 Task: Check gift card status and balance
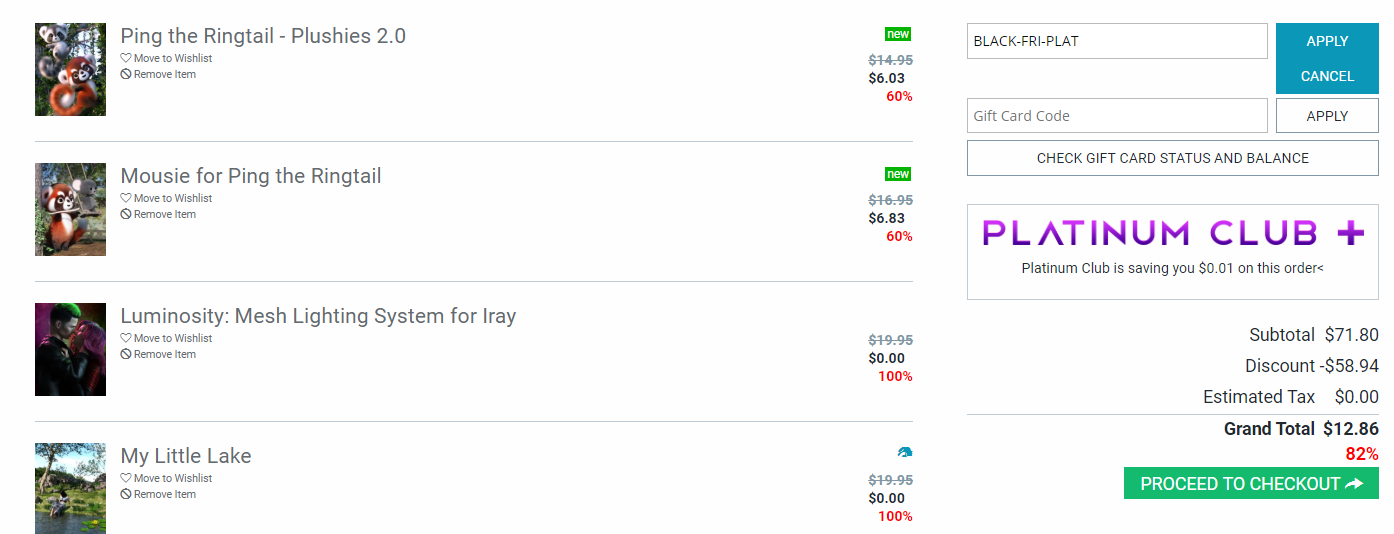click(1172, 158)
